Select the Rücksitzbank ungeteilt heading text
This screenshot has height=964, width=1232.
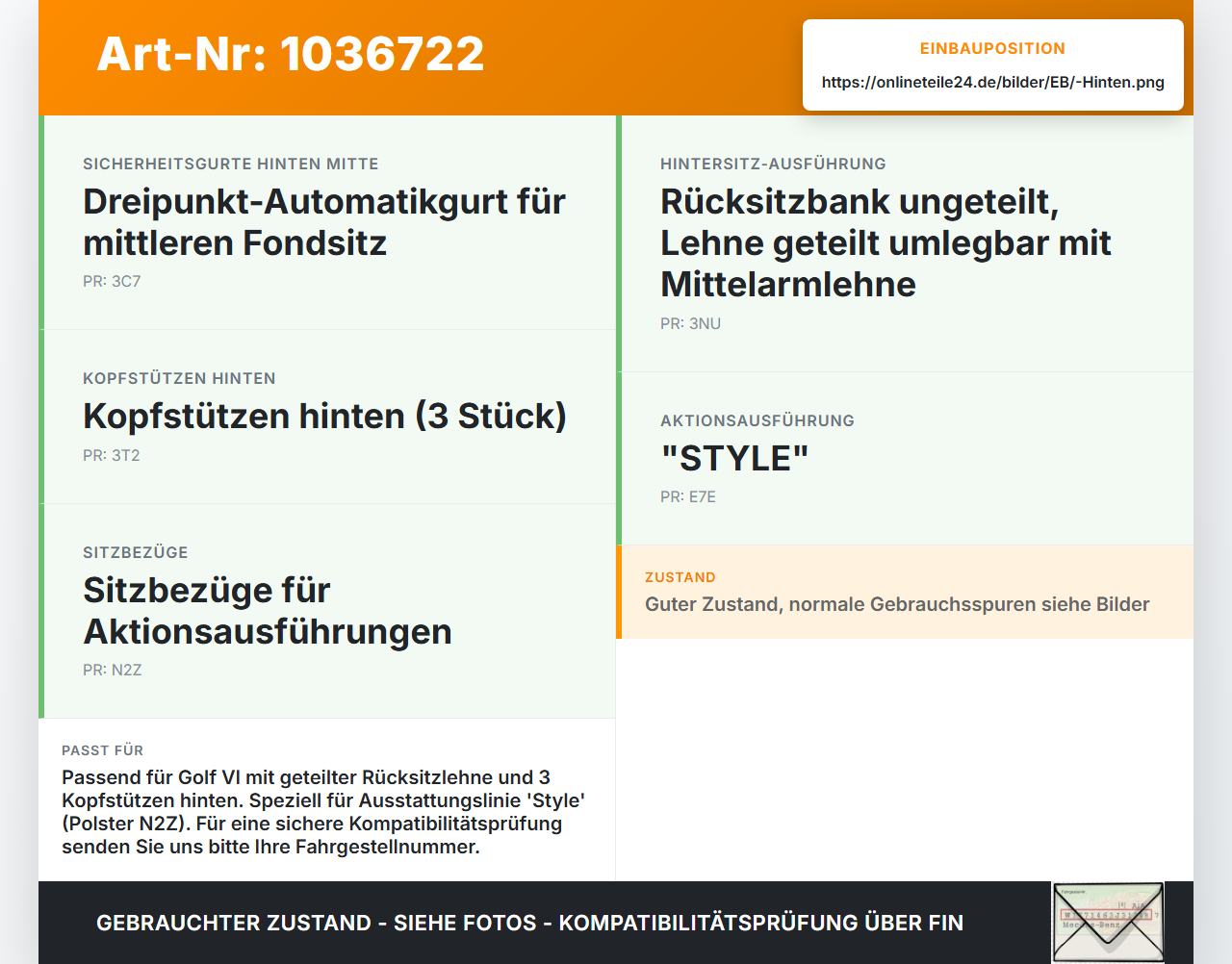[x=885, y=242]
